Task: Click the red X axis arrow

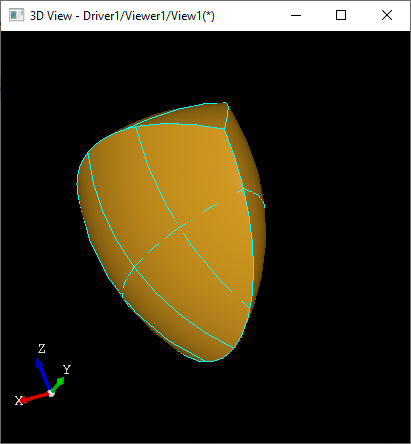Action: point(34,397)
